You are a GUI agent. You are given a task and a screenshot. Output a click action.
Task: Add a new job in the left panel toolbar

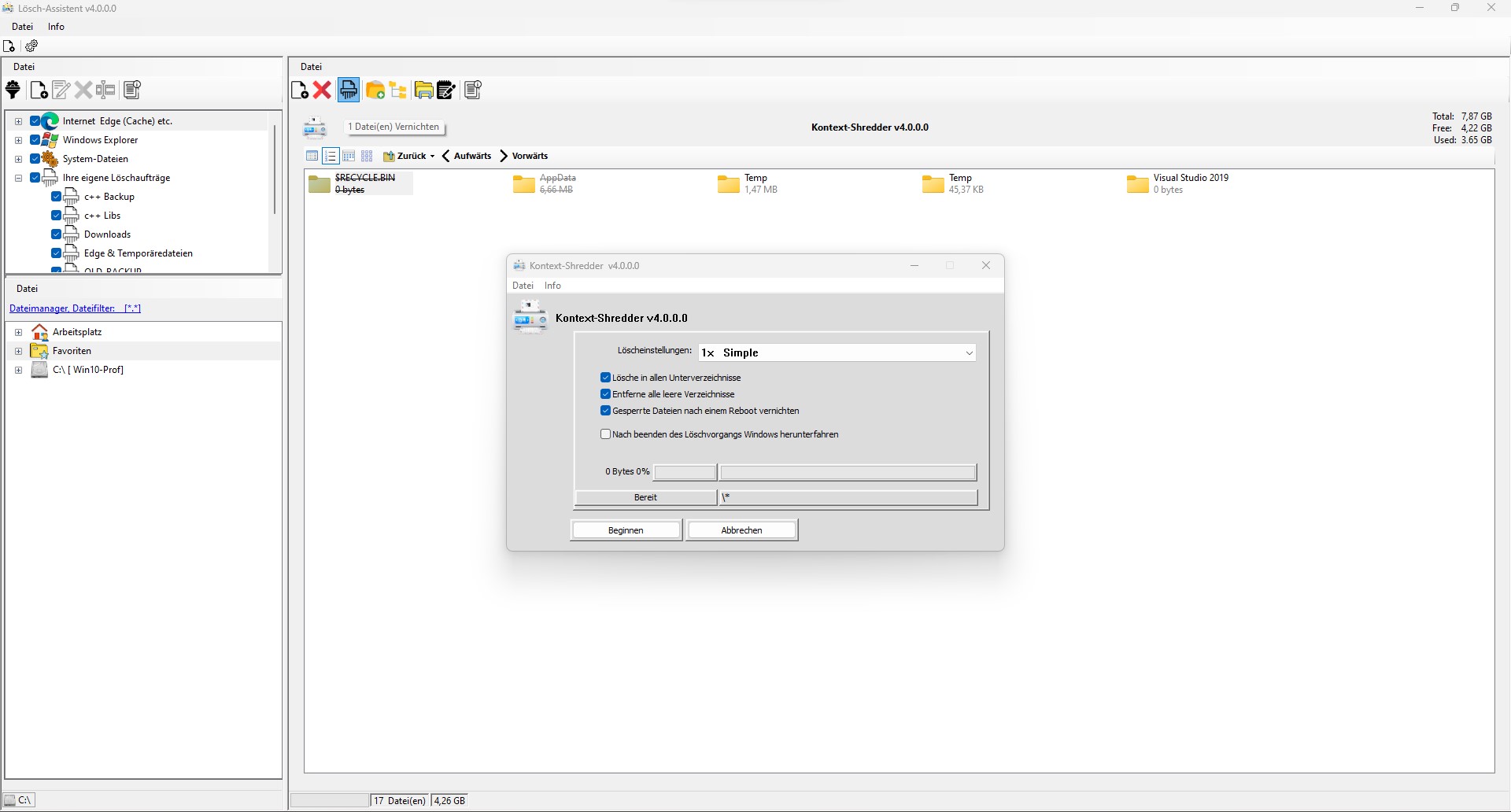[x=39, y=90]
